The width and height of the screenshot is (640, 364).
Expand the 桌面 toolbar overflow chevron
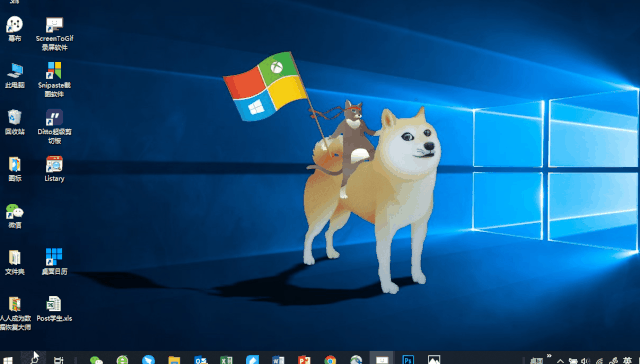coord(549,356)
